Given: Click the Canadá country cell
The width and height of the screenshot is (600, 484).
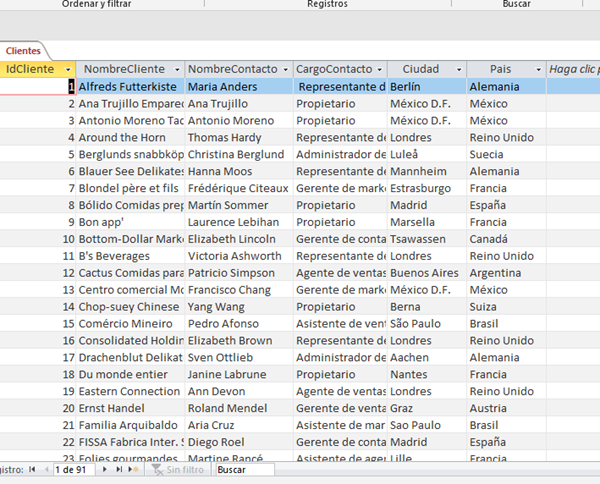Looking at the screenshot, I should 506,239.
